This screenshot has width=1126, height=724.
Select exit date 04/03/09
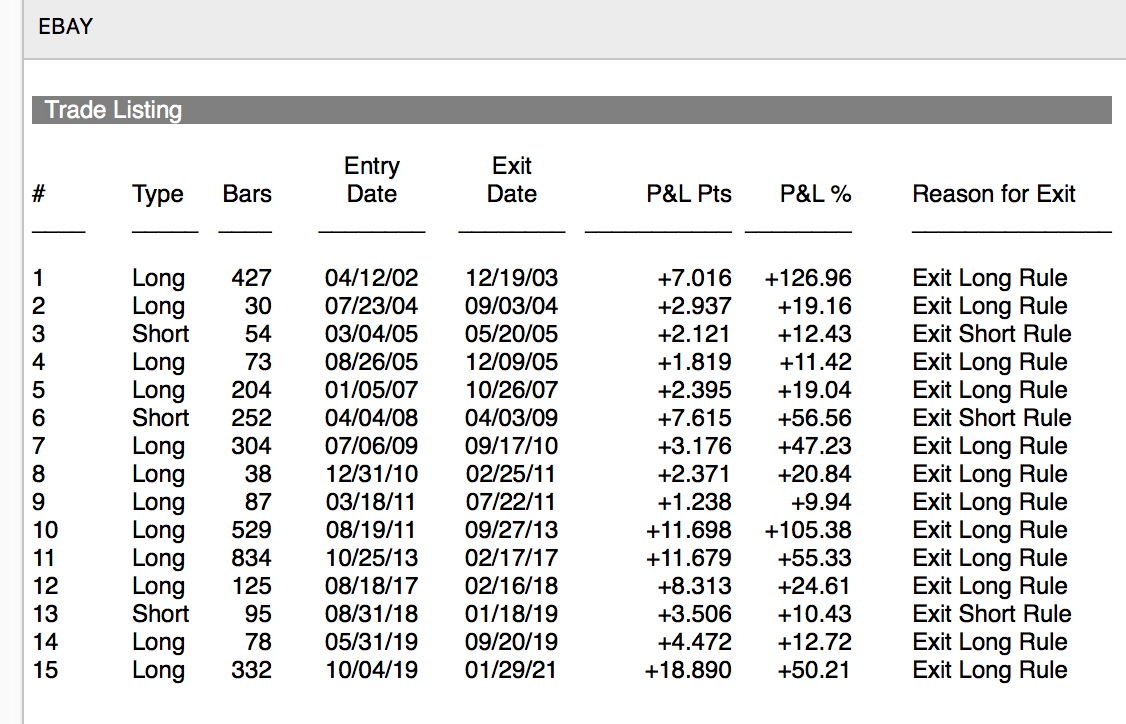click(511, 418)
